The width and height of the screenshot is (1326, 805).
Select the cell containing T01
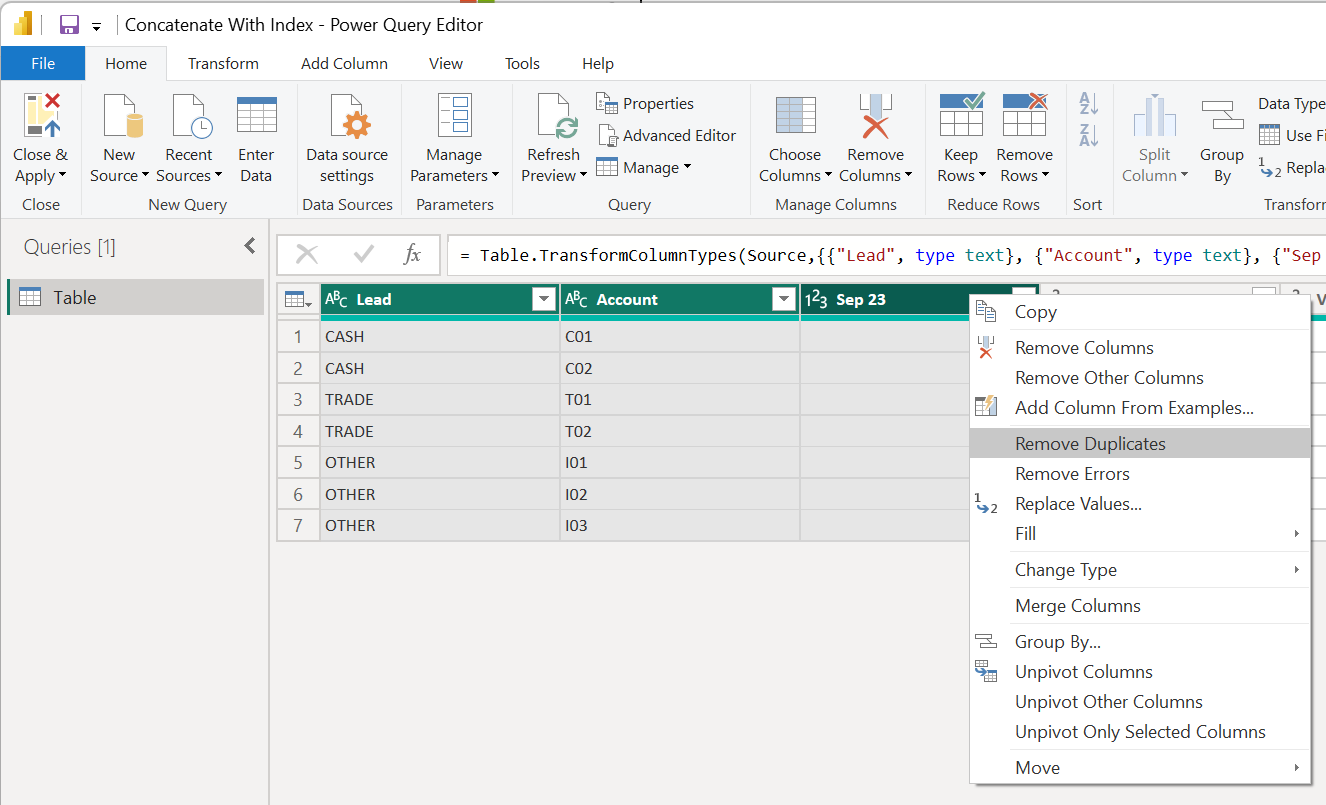[x=680, y=400]
